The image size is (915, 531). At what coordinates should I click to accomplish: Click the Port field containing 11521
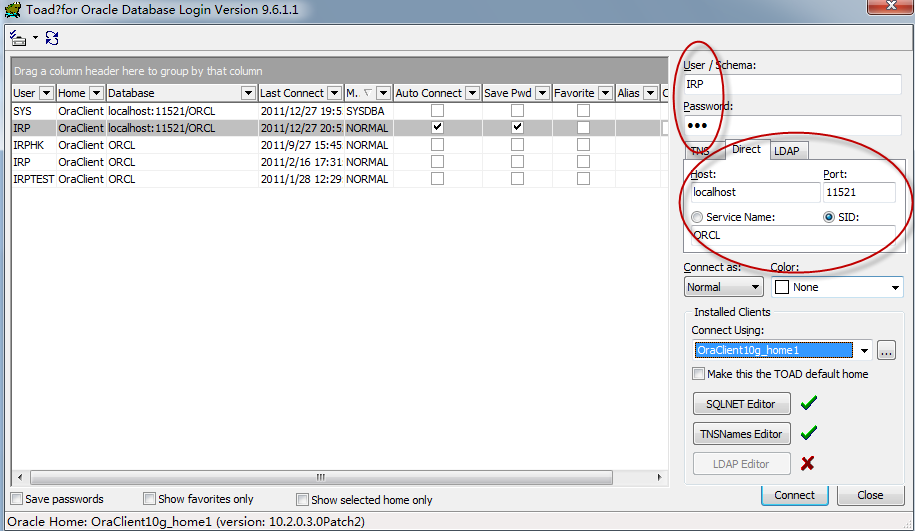click(859, 192)
